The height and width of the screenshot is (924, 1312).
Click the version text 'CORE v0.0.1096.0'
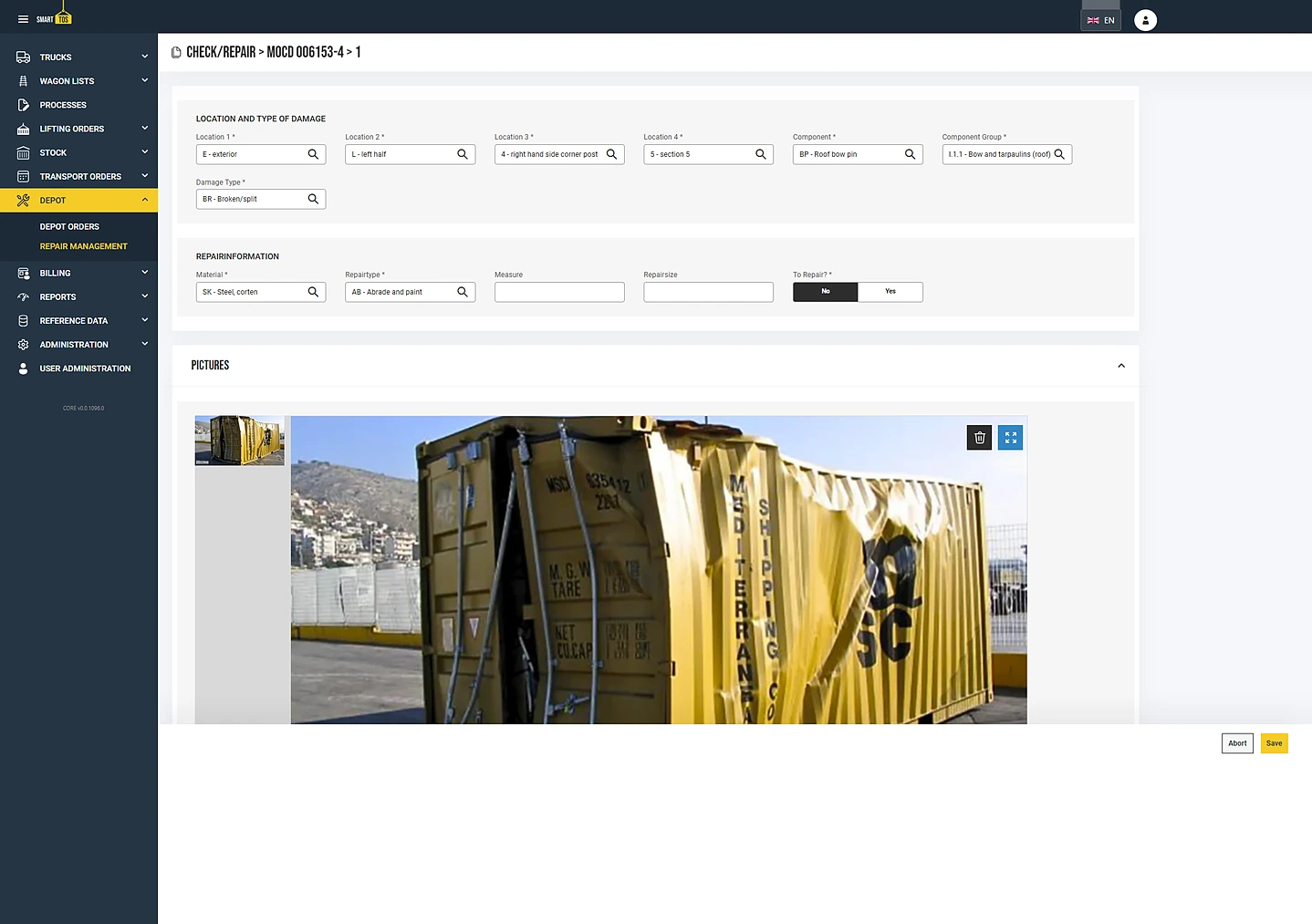83,408
